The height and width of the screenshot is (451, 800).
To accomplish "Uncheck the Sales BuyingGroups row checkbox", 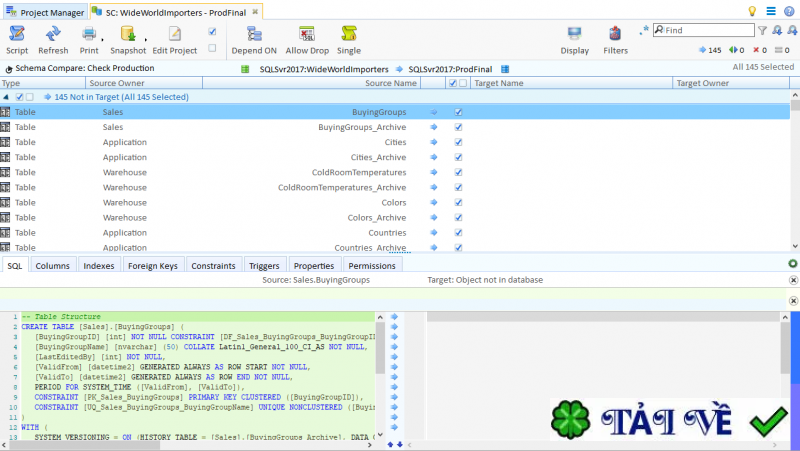I will pyautogui.click(x=459, y=113).
